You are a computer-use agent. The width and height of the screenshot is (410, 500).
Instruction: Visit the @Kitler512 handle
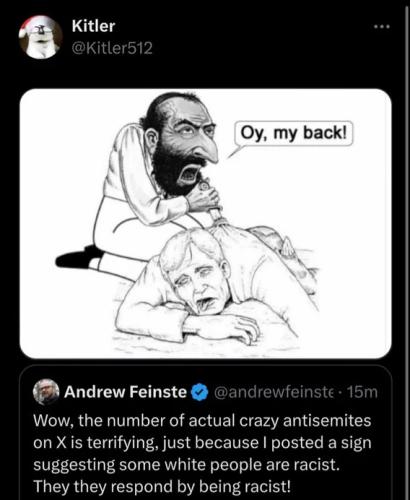113,48
